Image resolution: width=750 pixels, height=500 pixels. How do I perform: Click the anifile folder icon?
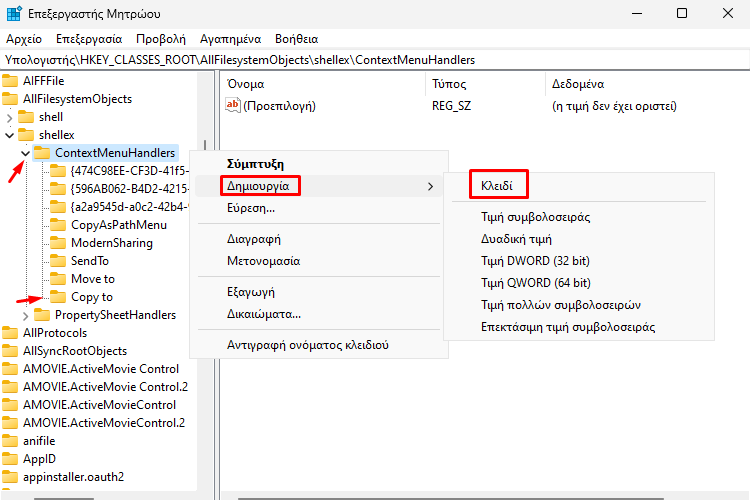[x=10, y=441]
